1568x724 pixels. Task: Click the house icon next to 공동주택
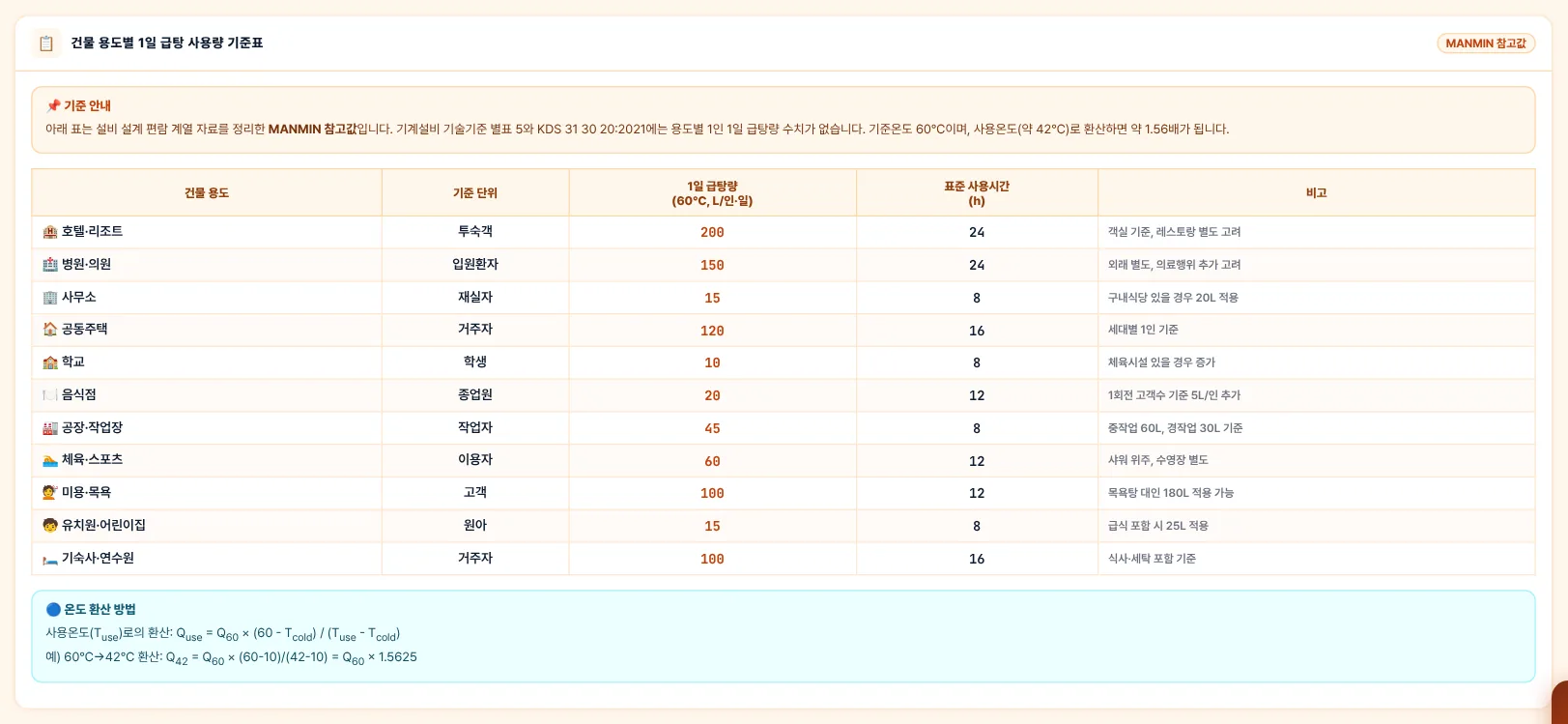[50, 330]
